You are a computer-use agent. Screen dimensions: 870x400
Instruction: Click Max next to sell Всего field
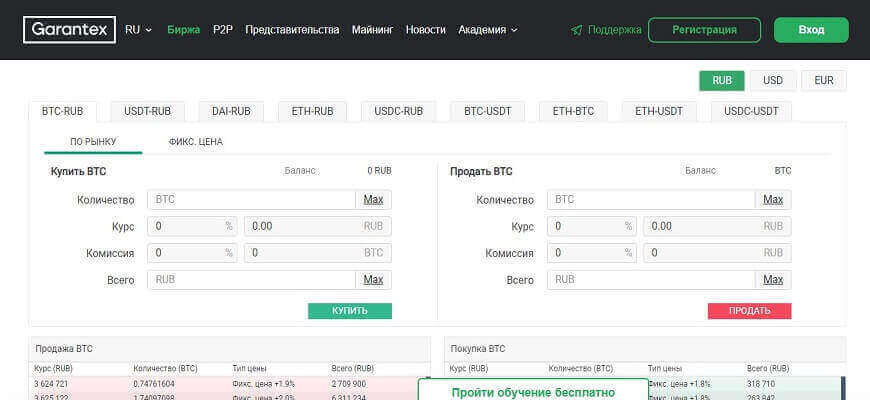point(773,280)
